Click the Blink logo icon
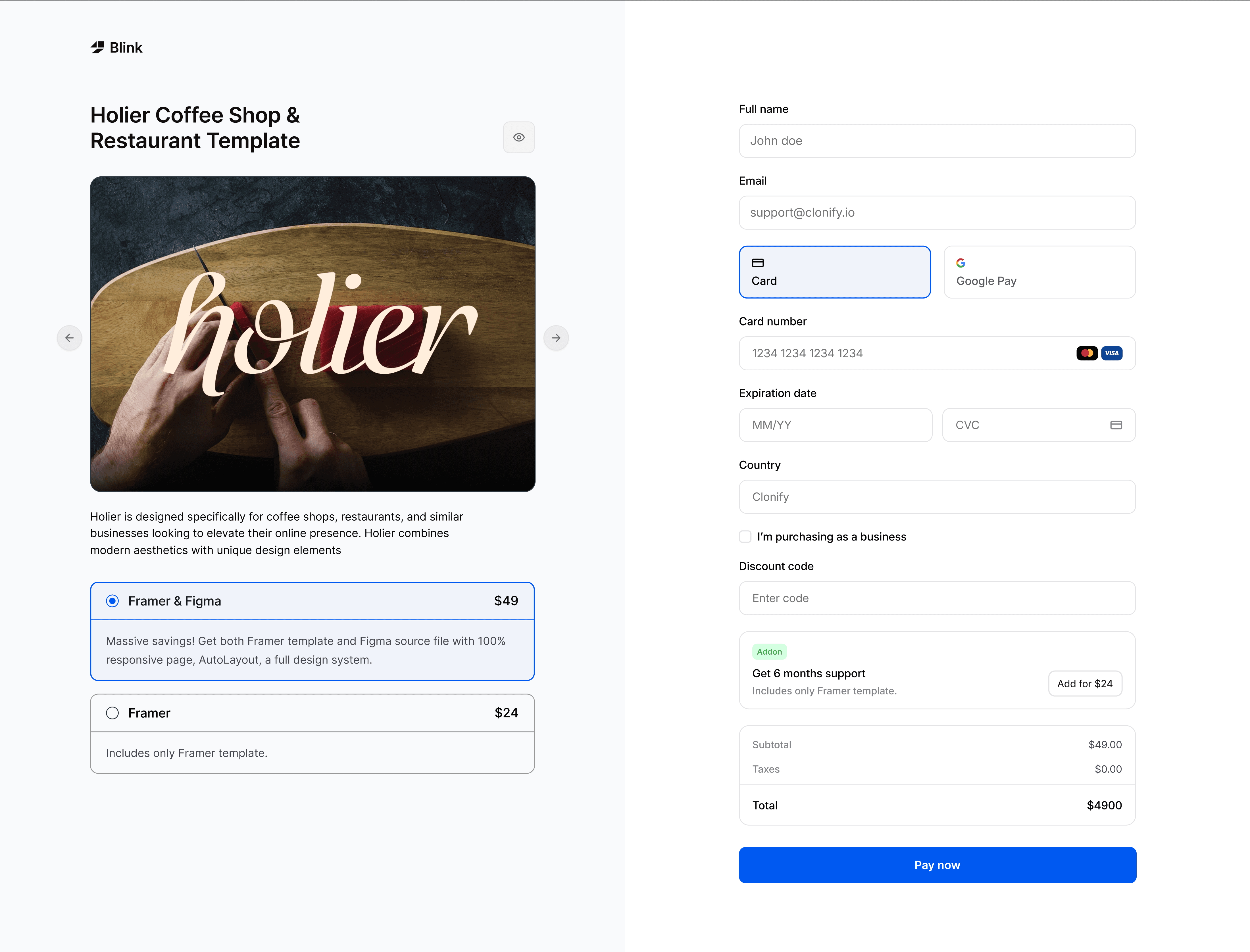The height and width of the screenshot is (952, 1250). click(x=97, y=48)
